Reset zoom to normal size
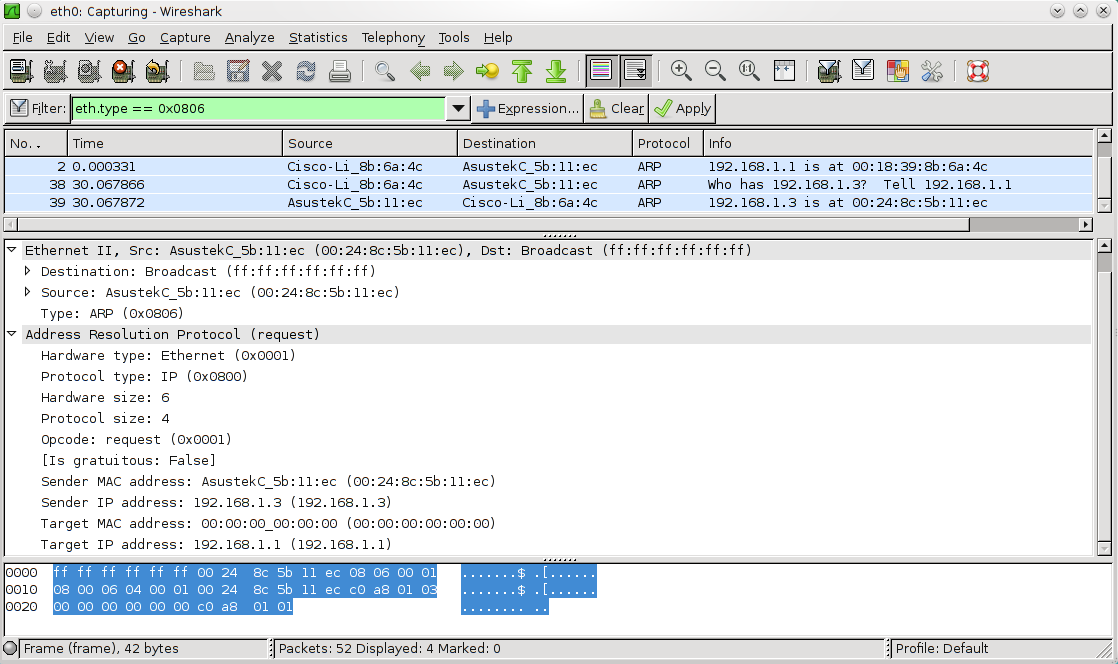Screen dimensions: 1118x664 click(749, 71)
